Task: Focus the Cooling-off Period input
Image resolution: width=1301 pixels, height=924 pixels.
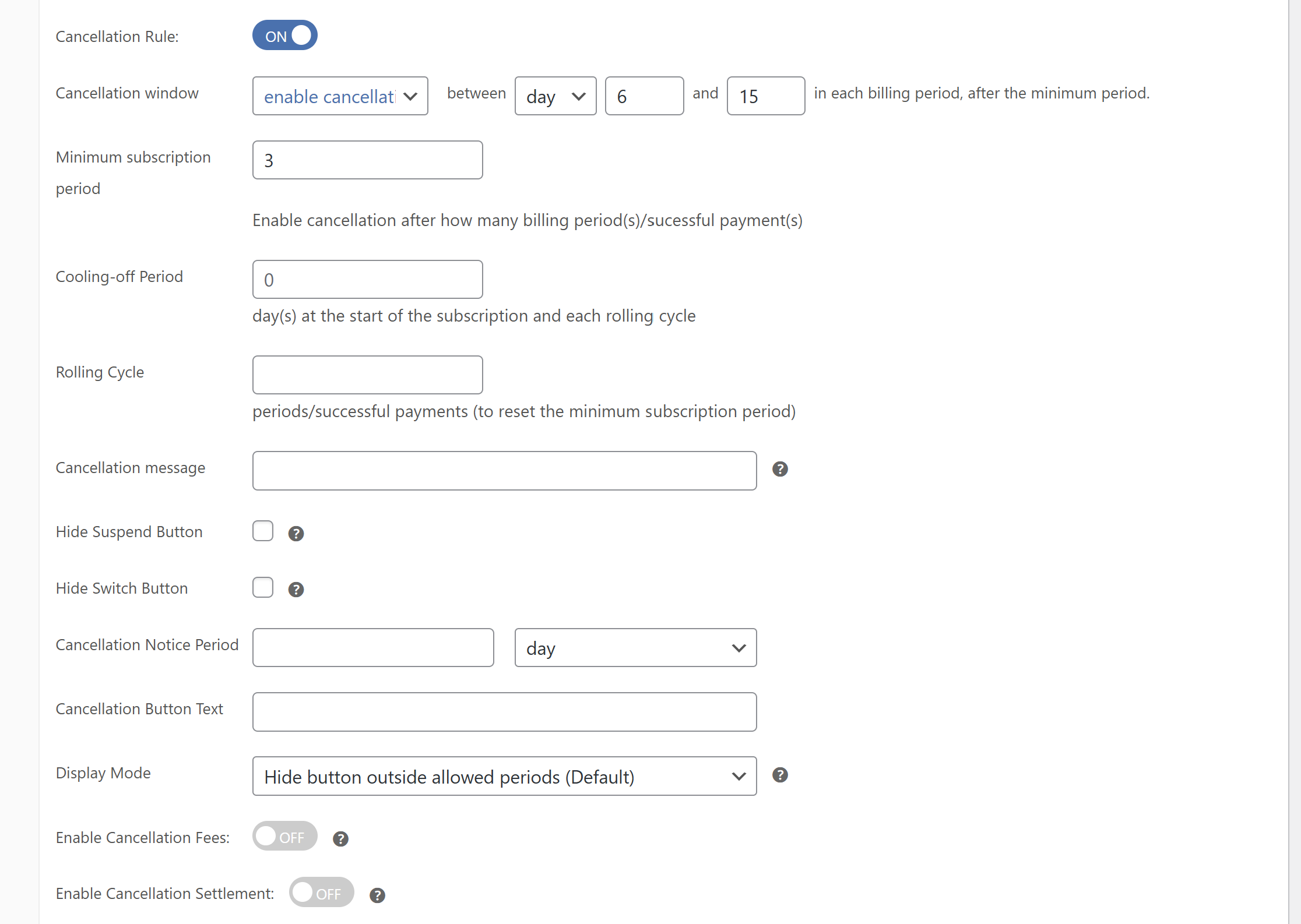Action: [x=367, y=280]
